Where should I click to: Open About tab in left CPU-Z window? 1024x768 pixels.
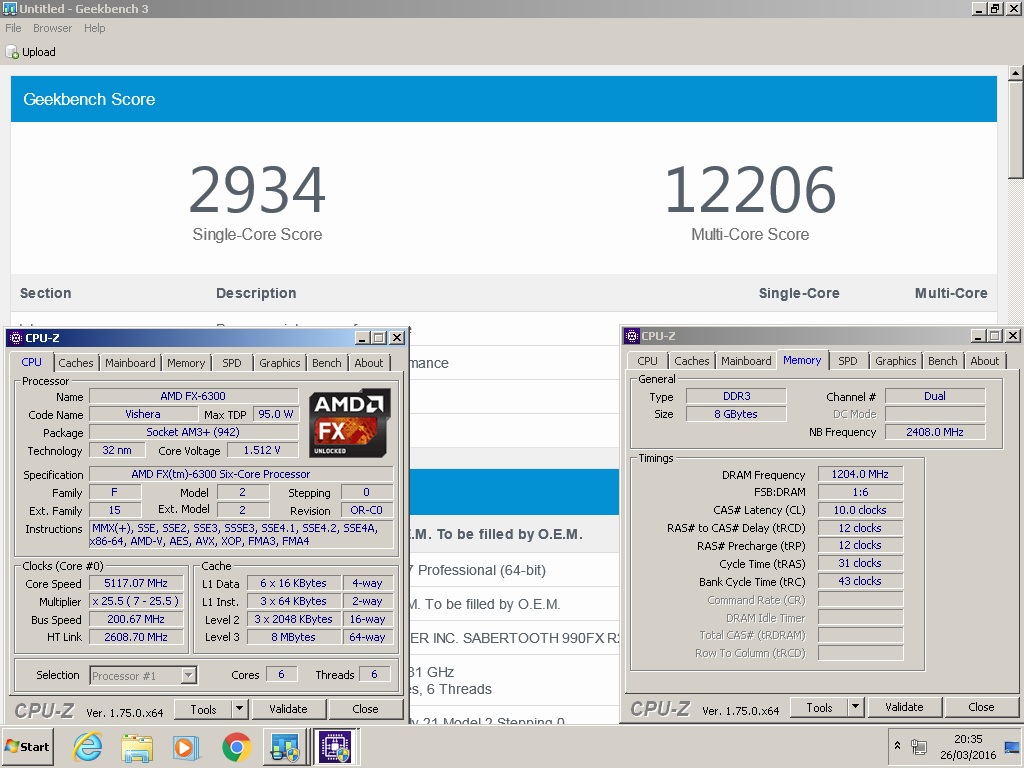[x=368, y=362]
